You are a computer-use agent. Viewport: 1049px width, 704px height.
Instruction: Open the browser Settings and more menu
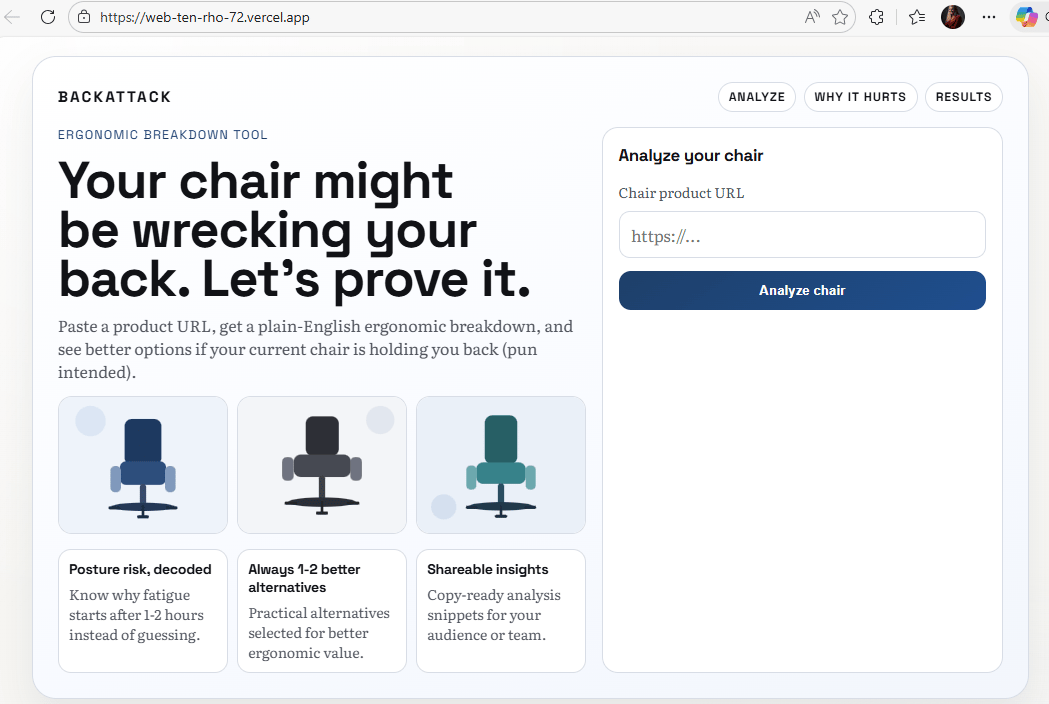pyautogui.click(x=989, y=17)
